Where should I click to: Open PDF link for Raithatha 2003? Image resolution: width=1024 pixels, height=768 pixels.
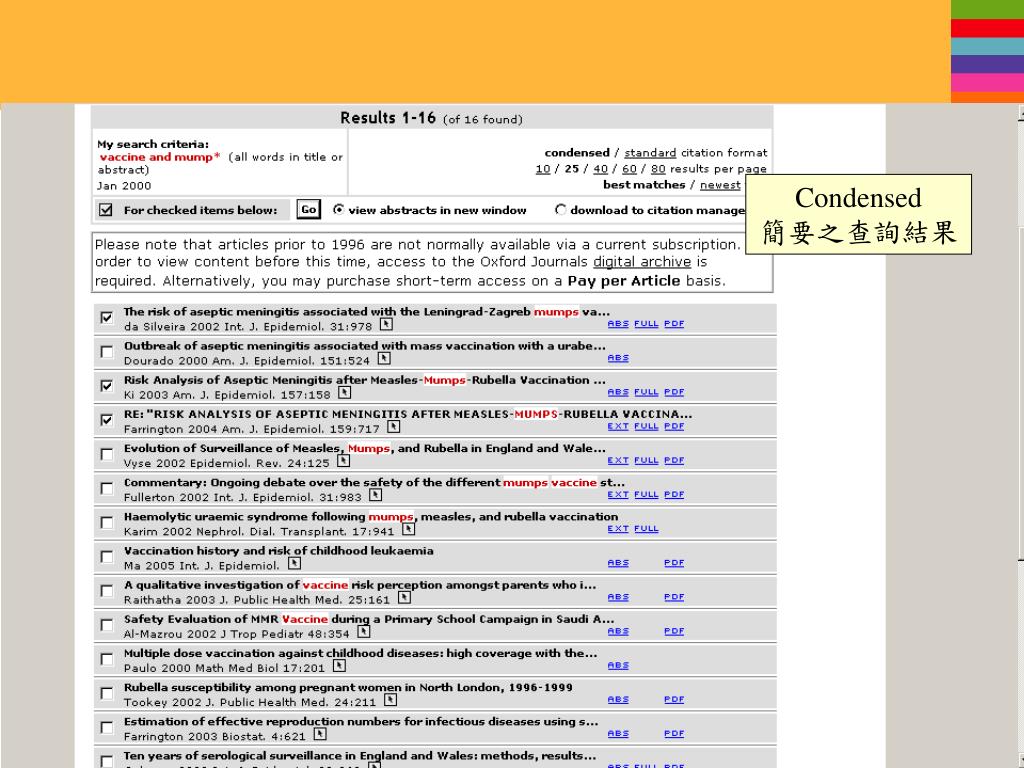point(674,597)
